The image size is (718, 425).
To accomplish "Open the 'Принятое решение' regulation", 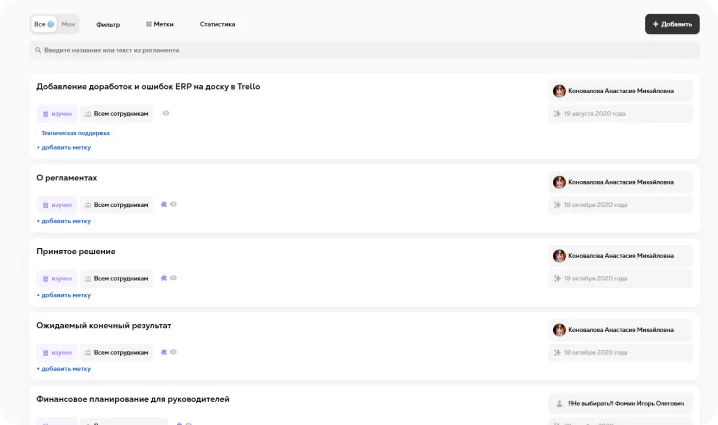I will [76, 251].
